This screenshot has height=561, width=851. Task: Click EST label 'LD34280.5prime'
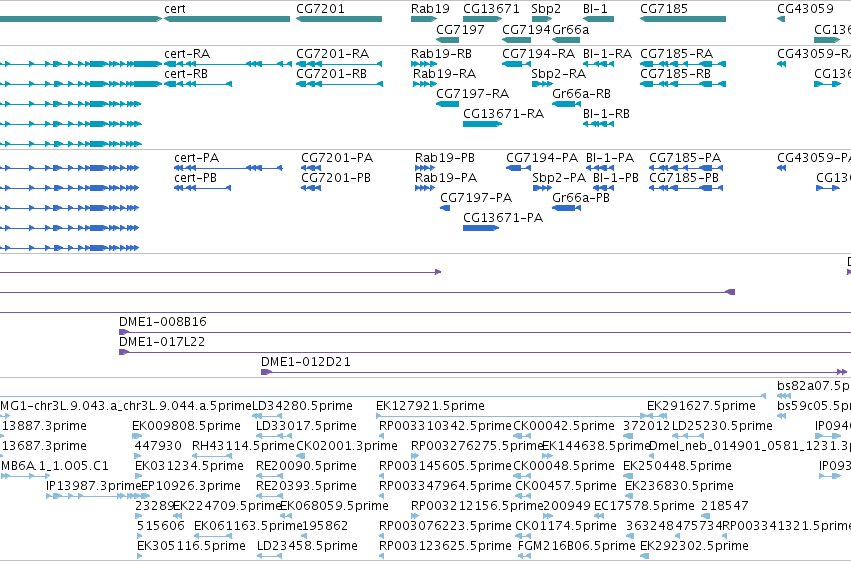tap(302, 406)
